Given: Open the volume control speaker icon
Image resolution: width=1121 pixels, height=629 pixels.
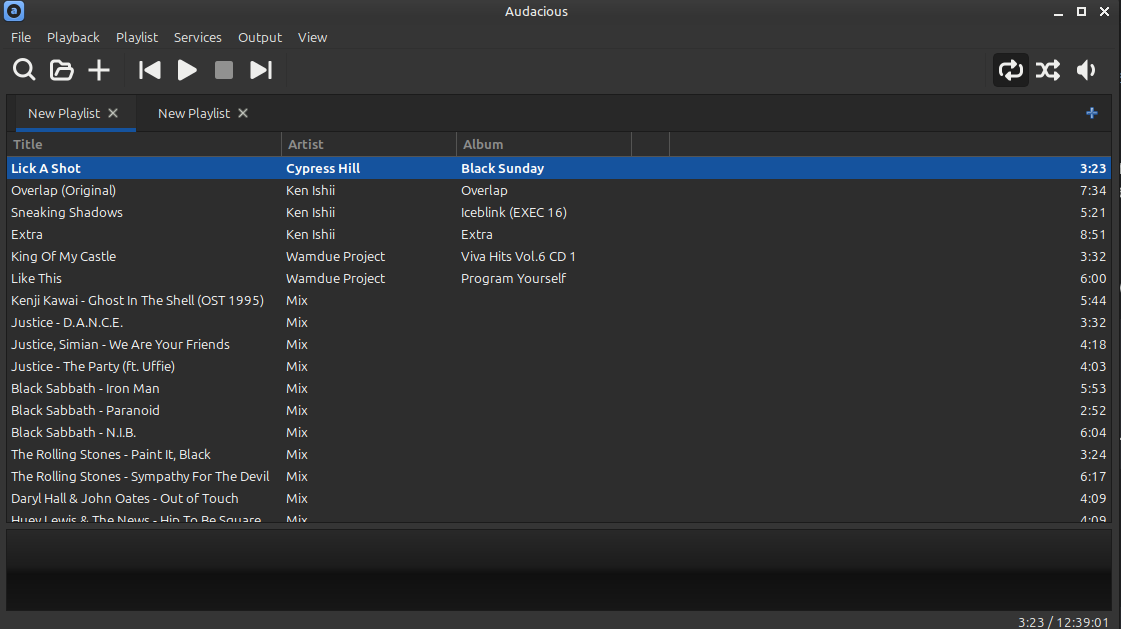Looking at the screenshot, I should coord(1086,70).
